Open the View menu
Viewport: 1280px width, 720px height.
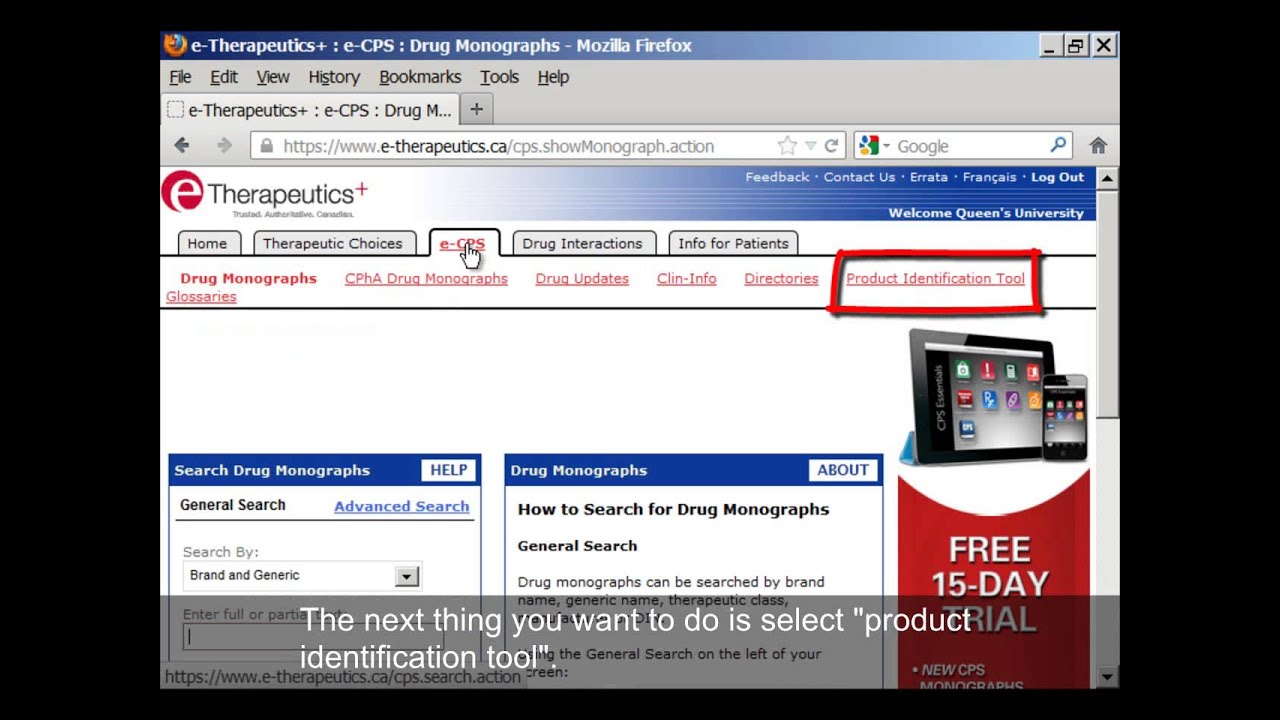[x=273, y=77]
